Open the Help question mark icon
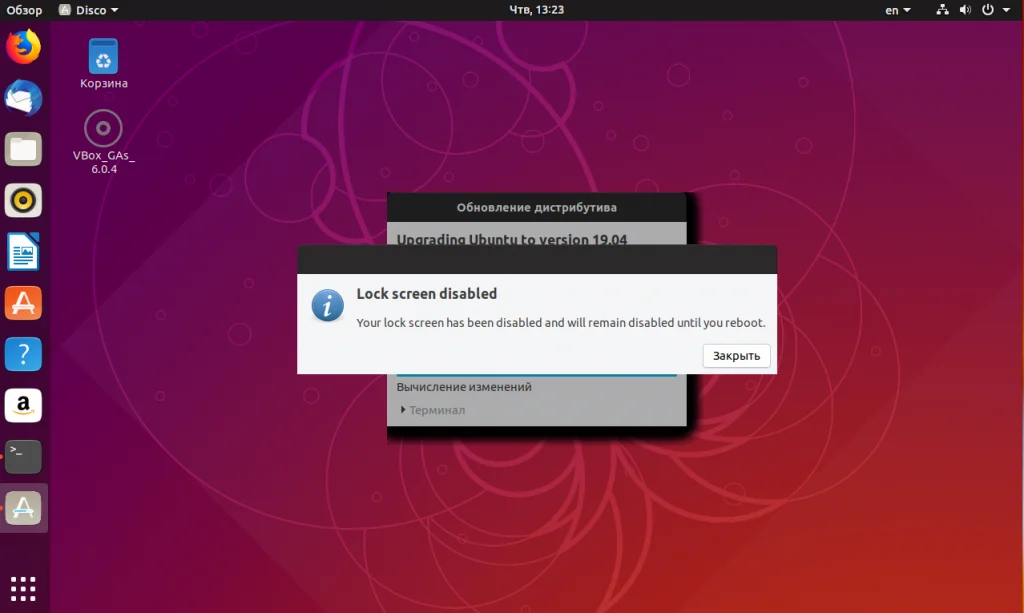This screenshot has height=613, width=1024. tap(24, 354)
